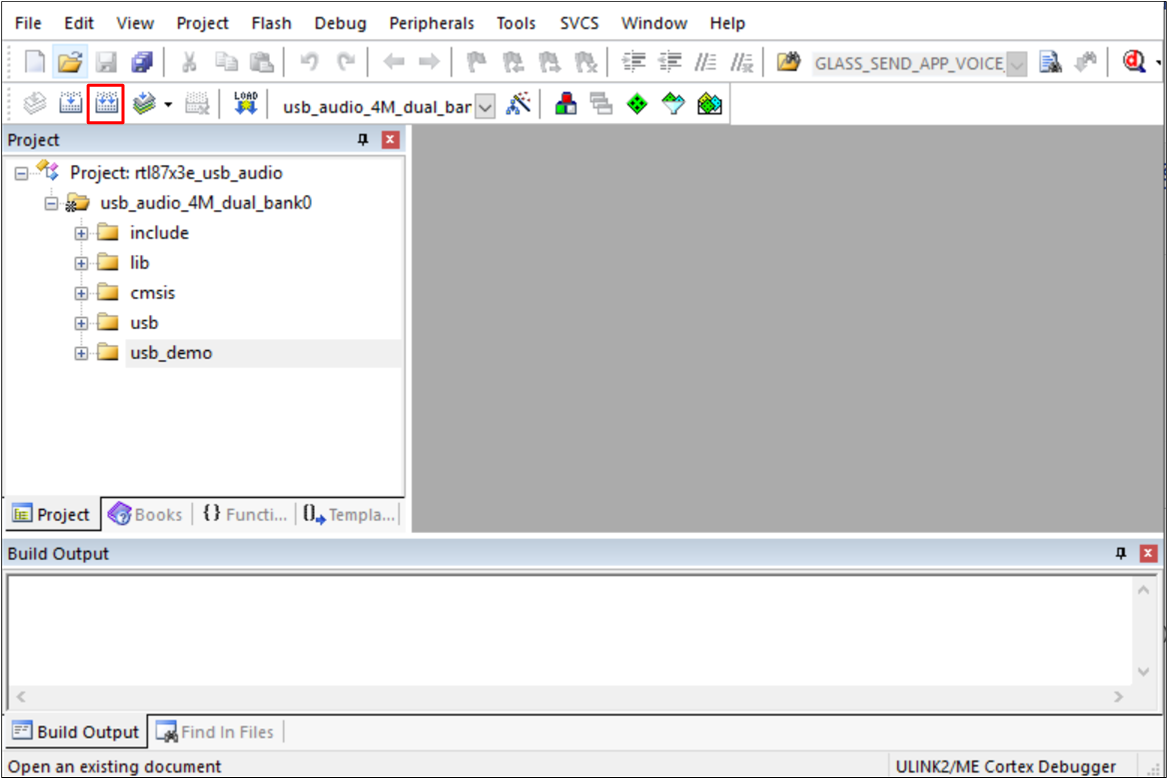Click the LOAD download icon
Screen dimensions: 1168x779
point(245,104)
